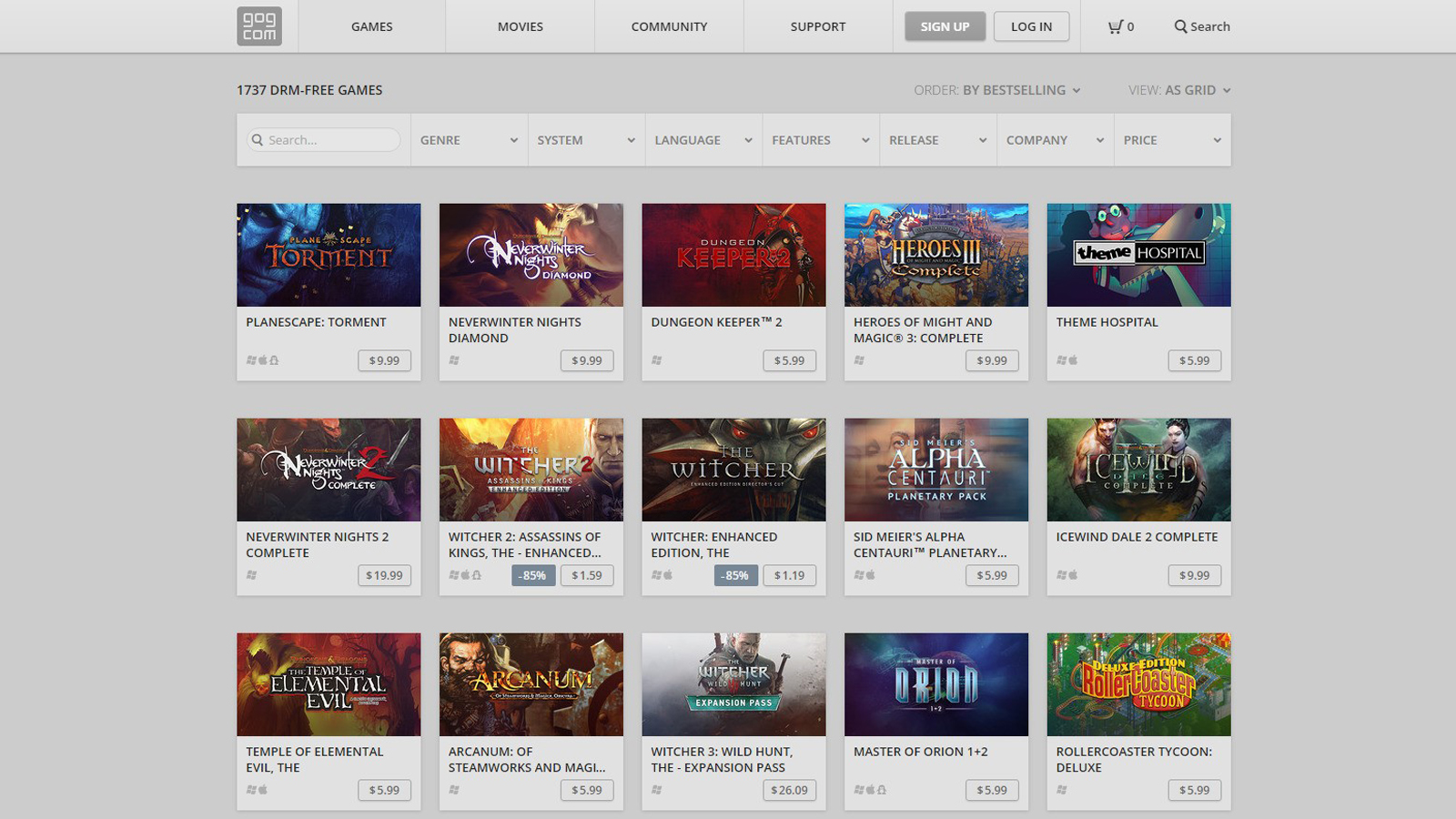Click the Mac icon under Icewind Dale 2 Complete
Screen dimensions: 1456x819
(x=1073, y=575)
